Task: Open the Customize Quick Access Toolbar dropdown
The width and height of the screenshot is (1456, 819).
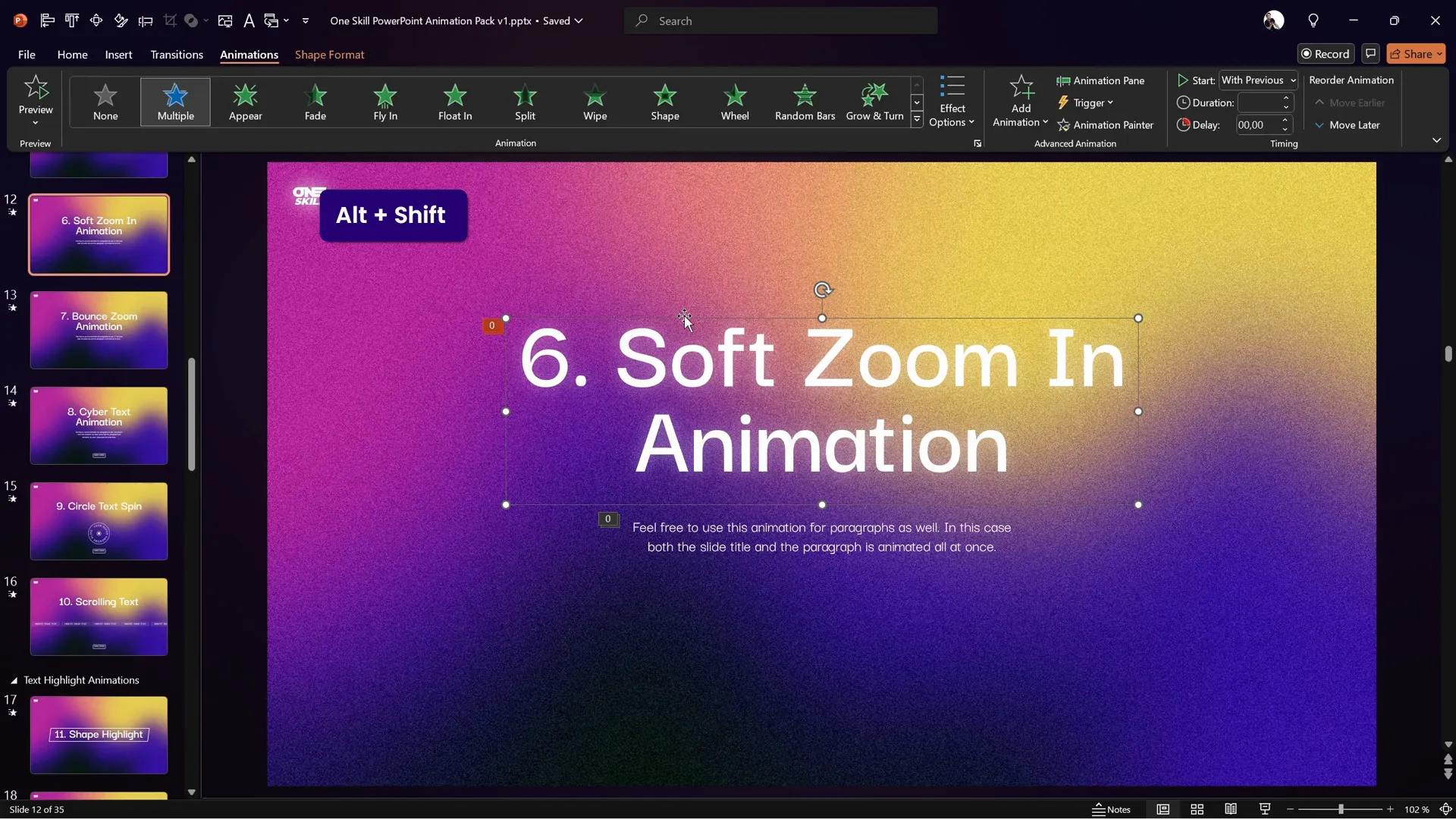Action: (x=306, y=20)
